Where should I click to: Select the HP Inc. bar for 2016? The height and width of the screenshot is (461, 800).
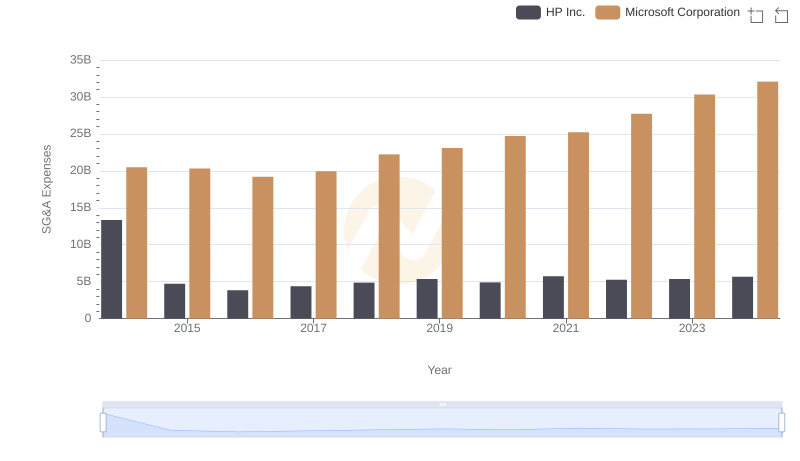point(238,304)
